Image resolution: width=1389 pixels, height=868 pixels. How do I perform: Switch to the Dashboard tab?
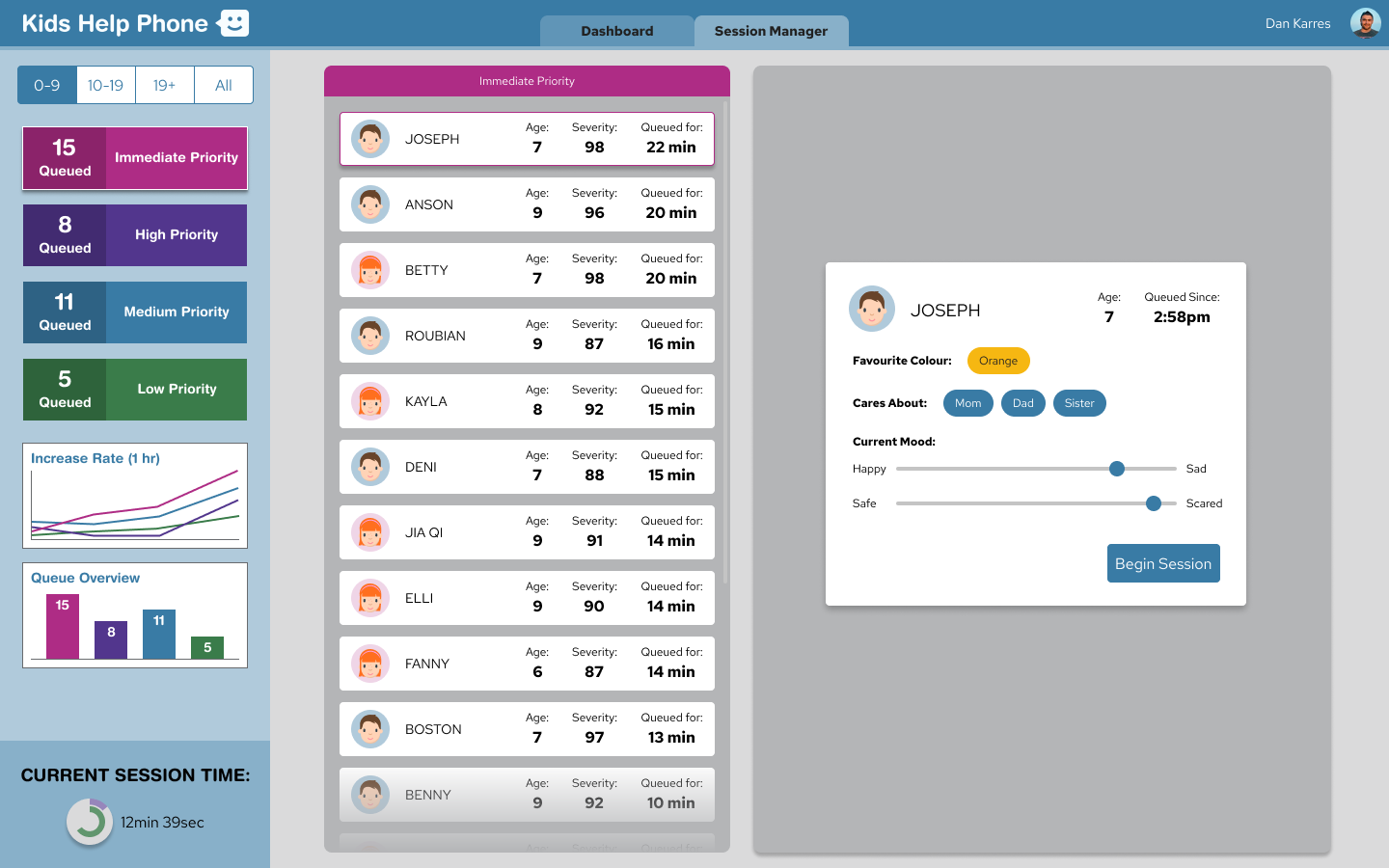pyautogui.click(x=617, y=31)
